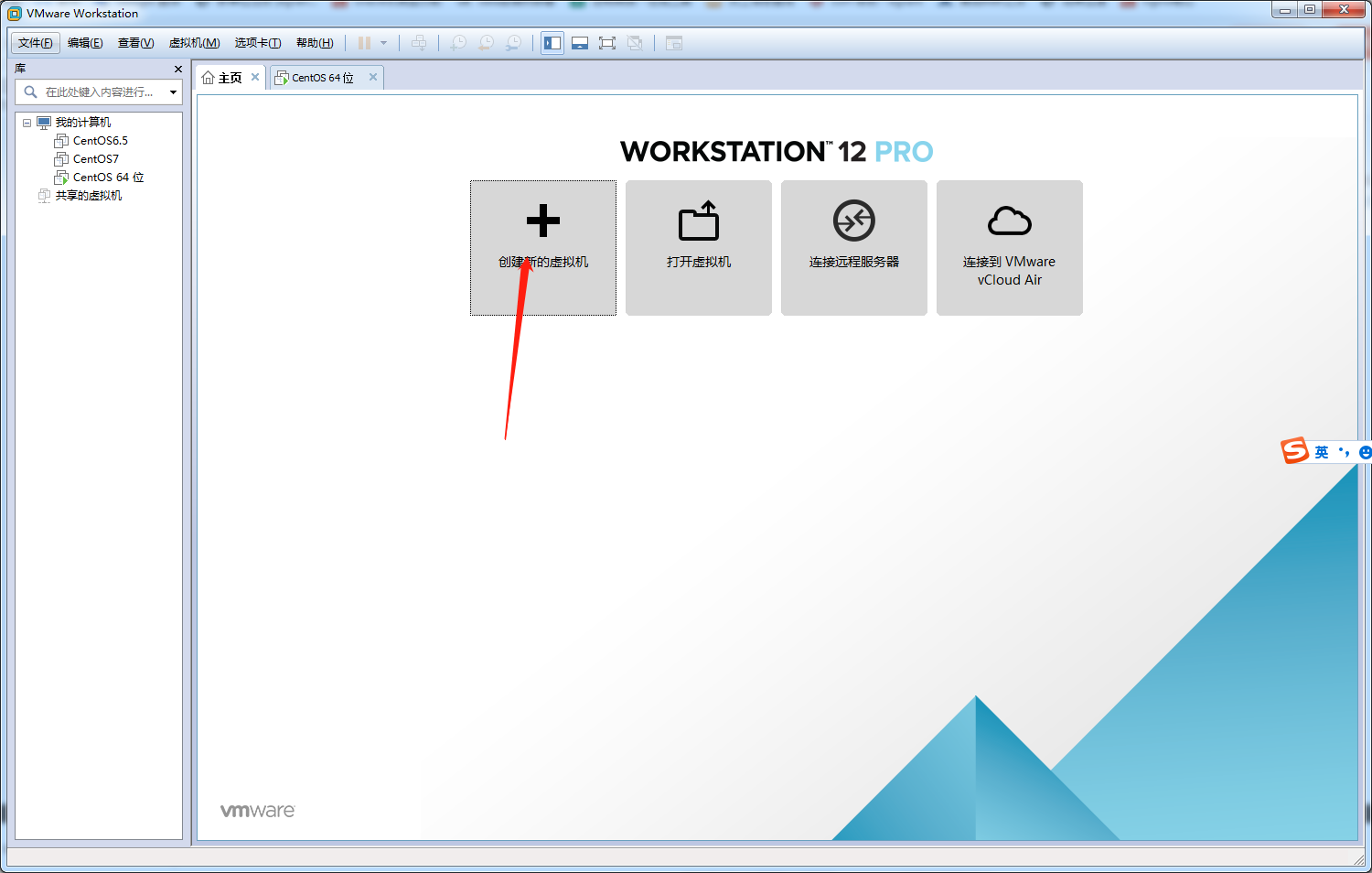Collapse the 我的计算机 tree node
This screenshot has width=1372, height=873.
pyautogui.click(x=27, y=123)
